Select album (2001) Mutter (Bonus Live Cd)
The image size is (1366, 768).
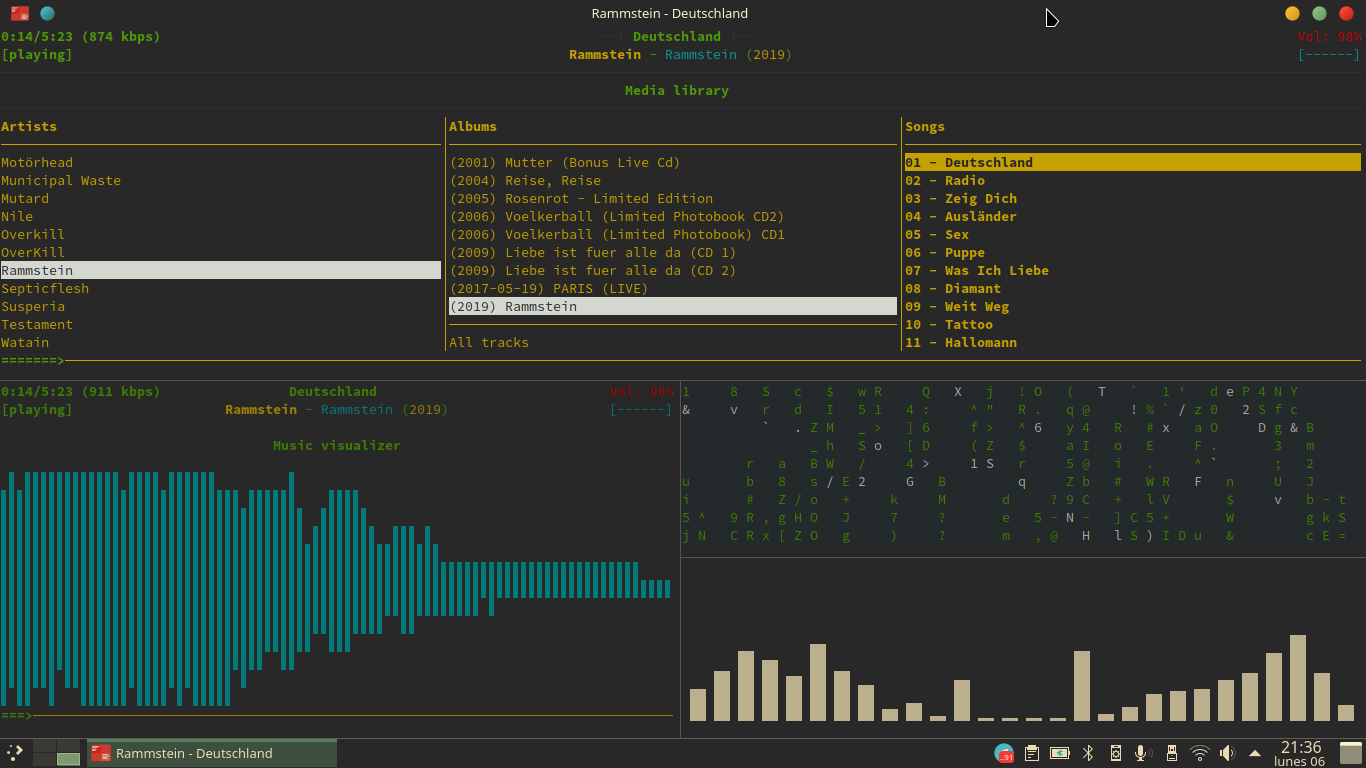[565, 163]
